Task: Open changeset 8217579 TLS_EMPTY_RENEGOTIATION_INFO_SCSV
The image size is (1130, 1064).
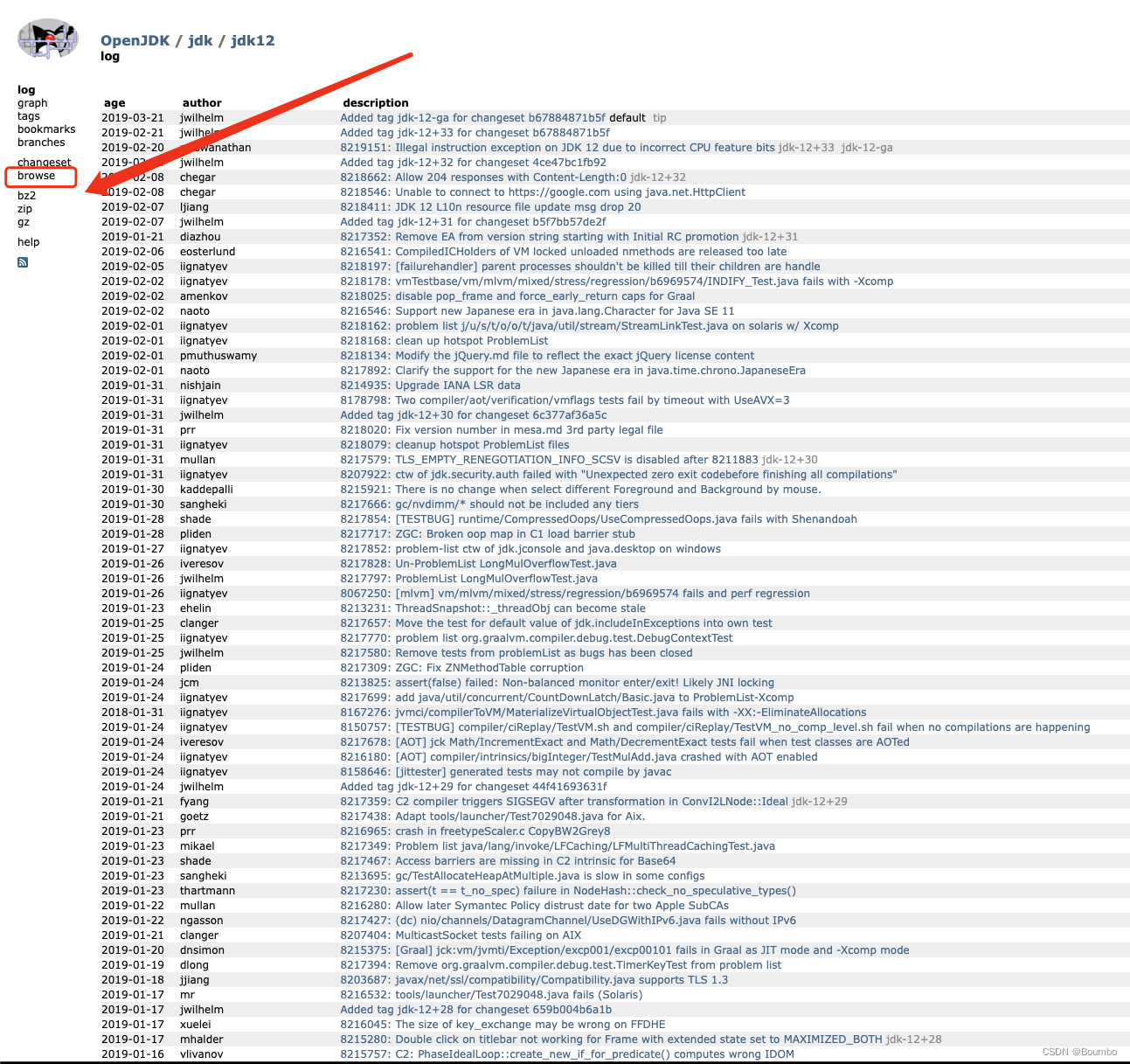Action: [549, 460]
